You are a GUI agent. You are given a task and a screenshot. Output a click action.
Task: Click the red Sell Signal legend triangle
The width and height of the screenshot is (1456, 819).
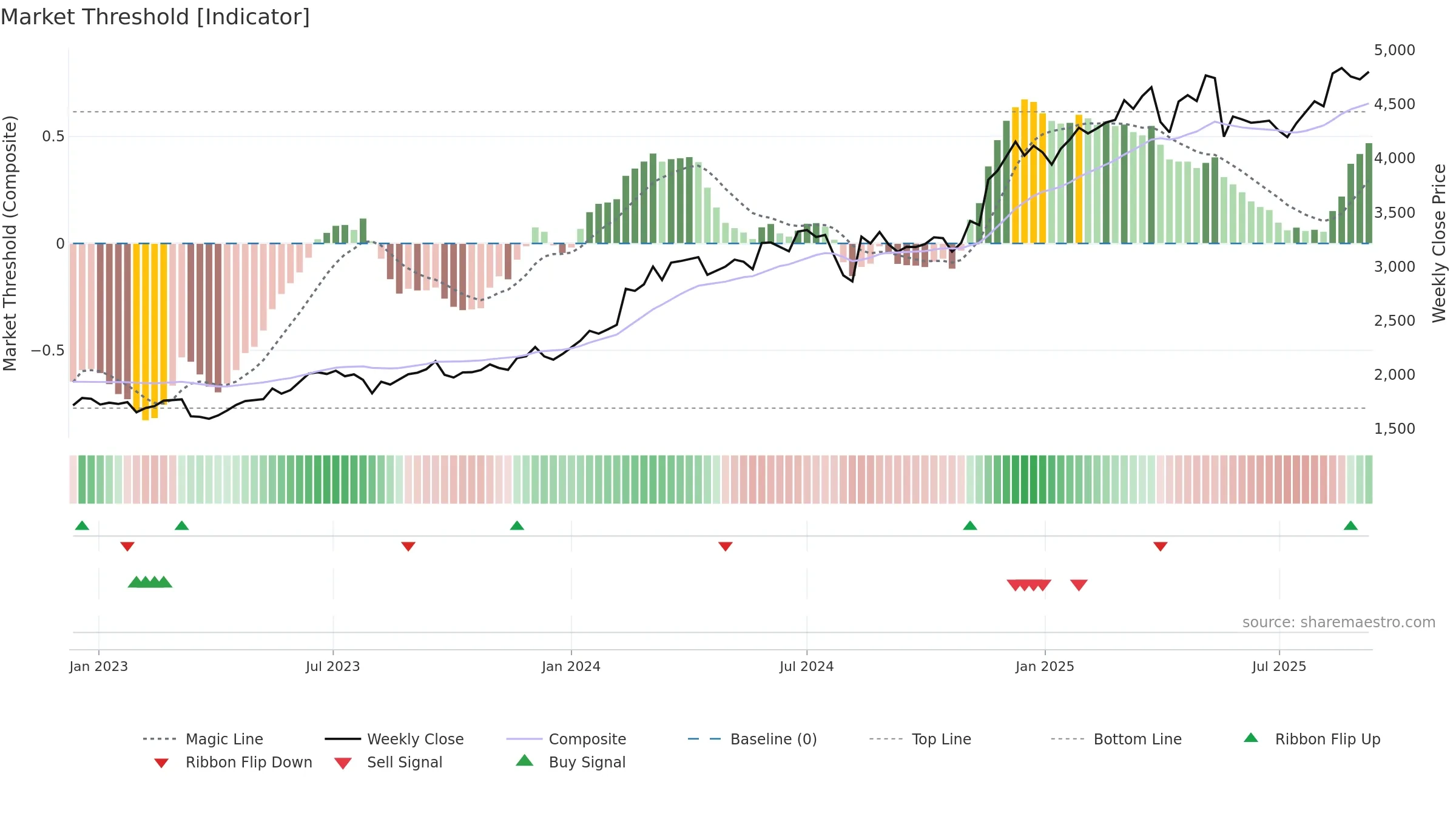[x=343, y=763]
